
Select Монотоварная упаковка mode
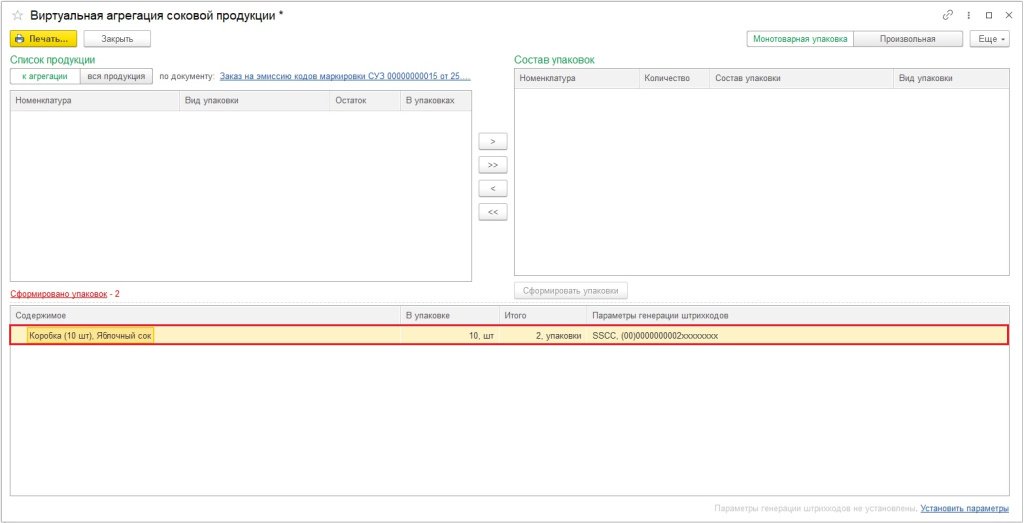point(800,38)
